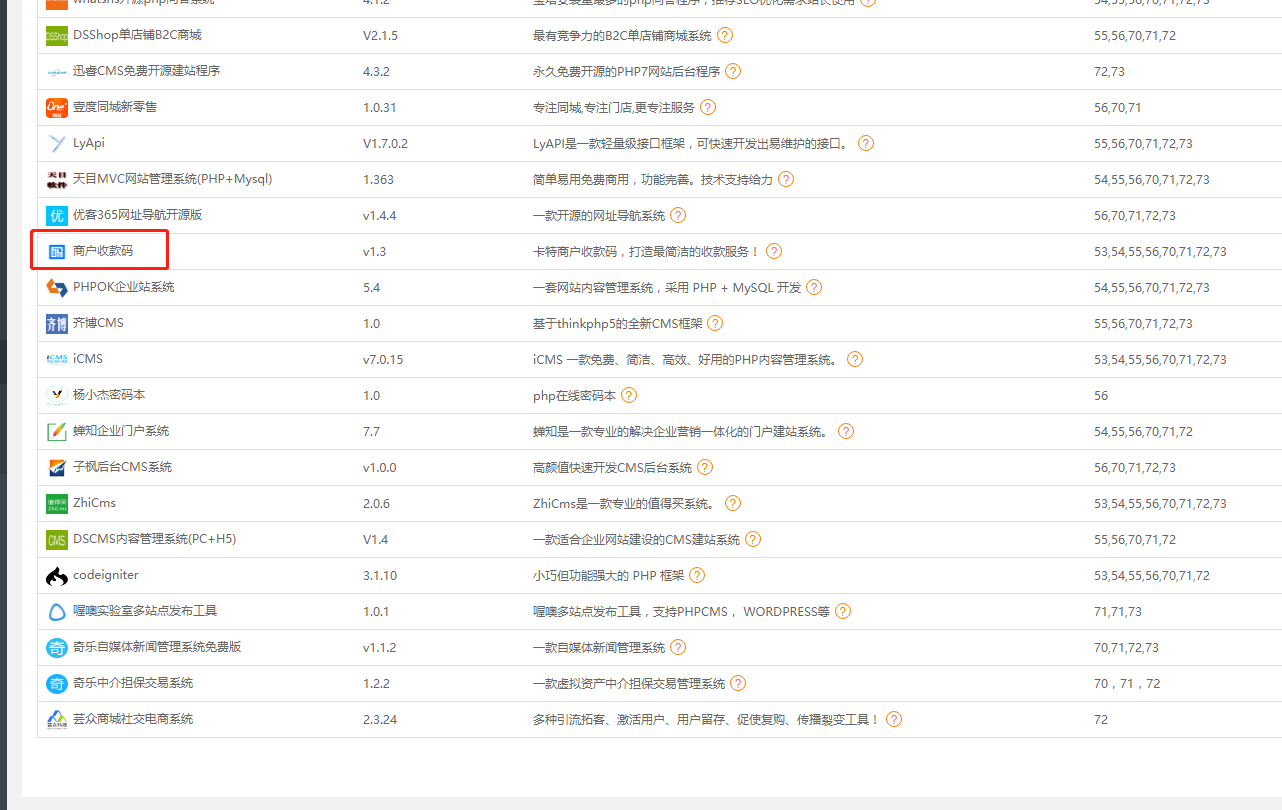Open the help icon for 迅睿CMS description
1282x810 pixels.
pyautogui.click(x=733, y=71)
